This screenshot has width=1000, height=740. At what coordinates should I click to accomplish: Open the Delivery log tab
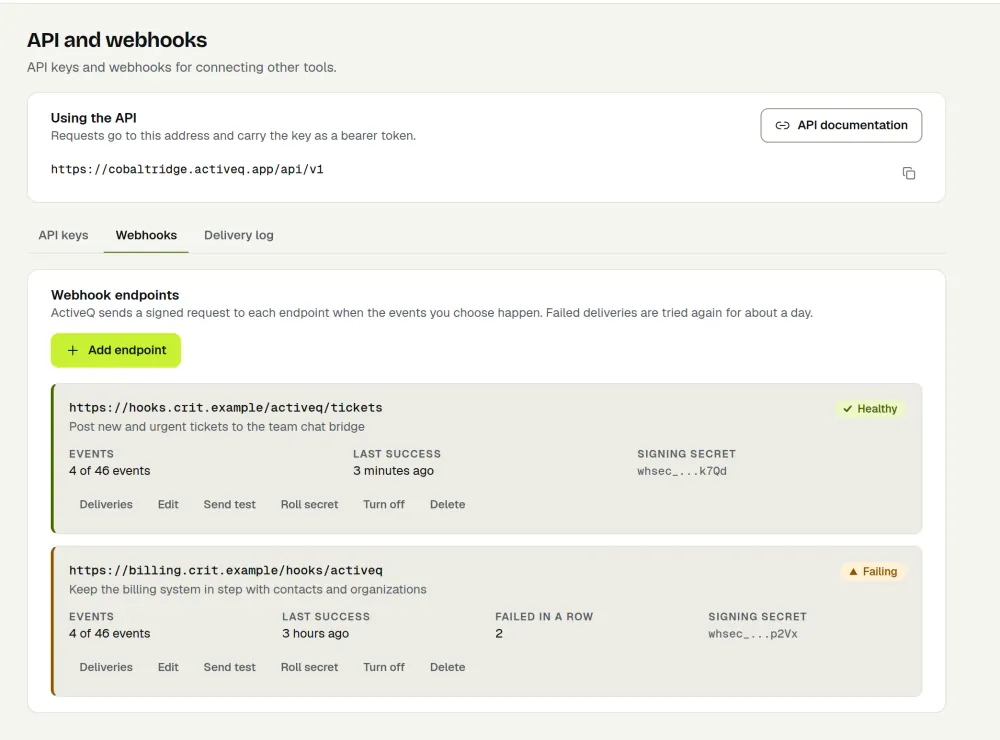tap(239, 235)
